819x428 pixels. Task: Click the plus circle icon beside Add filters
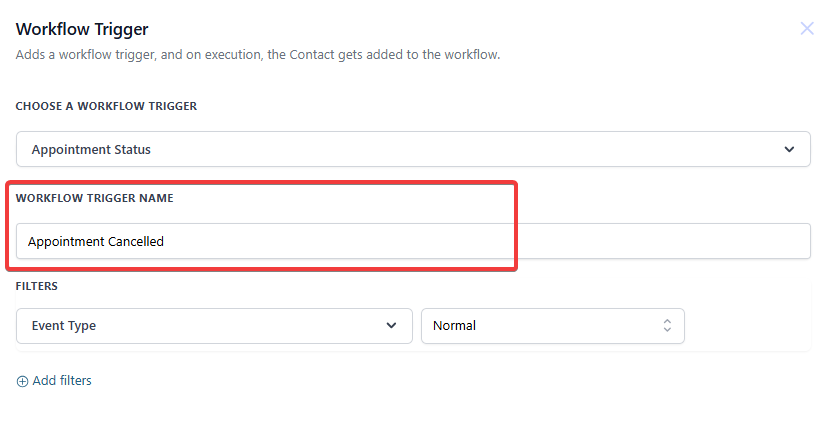click(x=23, y=381)
